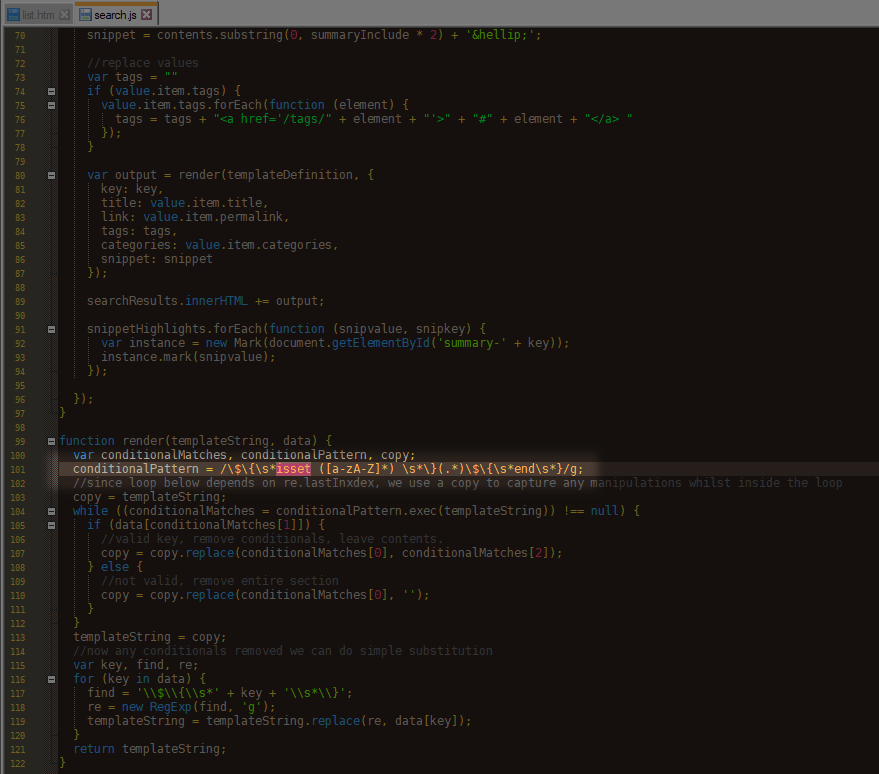
Task: Click line number 89 in the gutter
Action: [20, 301]
